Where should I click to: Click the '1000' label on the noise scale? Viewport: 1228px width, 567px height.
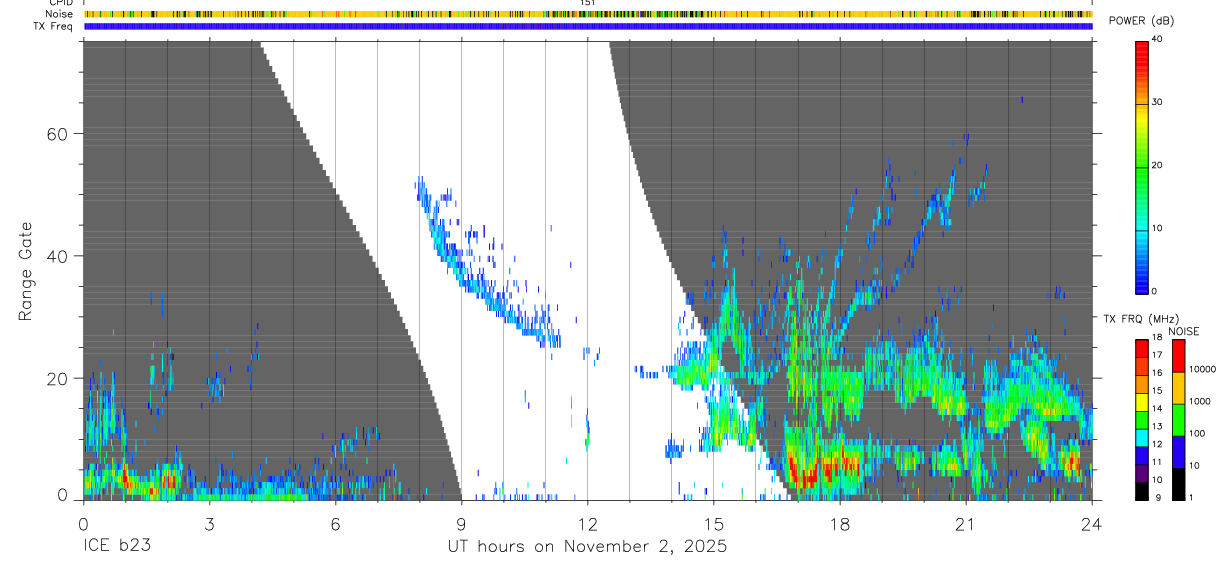[1200, 402]
